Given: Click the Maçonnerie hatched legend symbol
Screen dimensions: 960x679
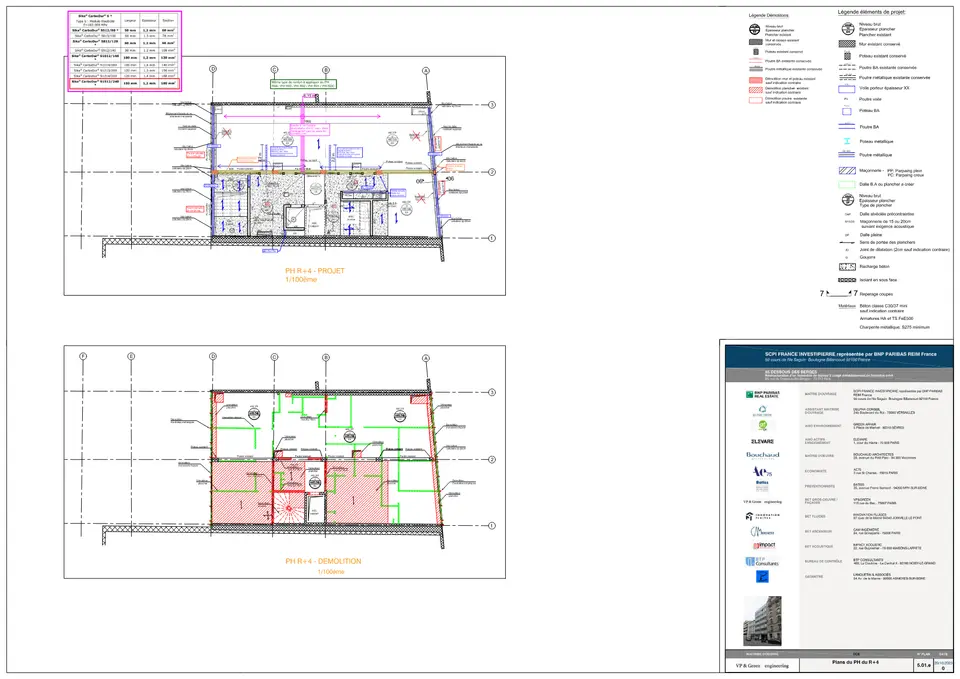Looking at the screenshot, I should click(847, 171).
